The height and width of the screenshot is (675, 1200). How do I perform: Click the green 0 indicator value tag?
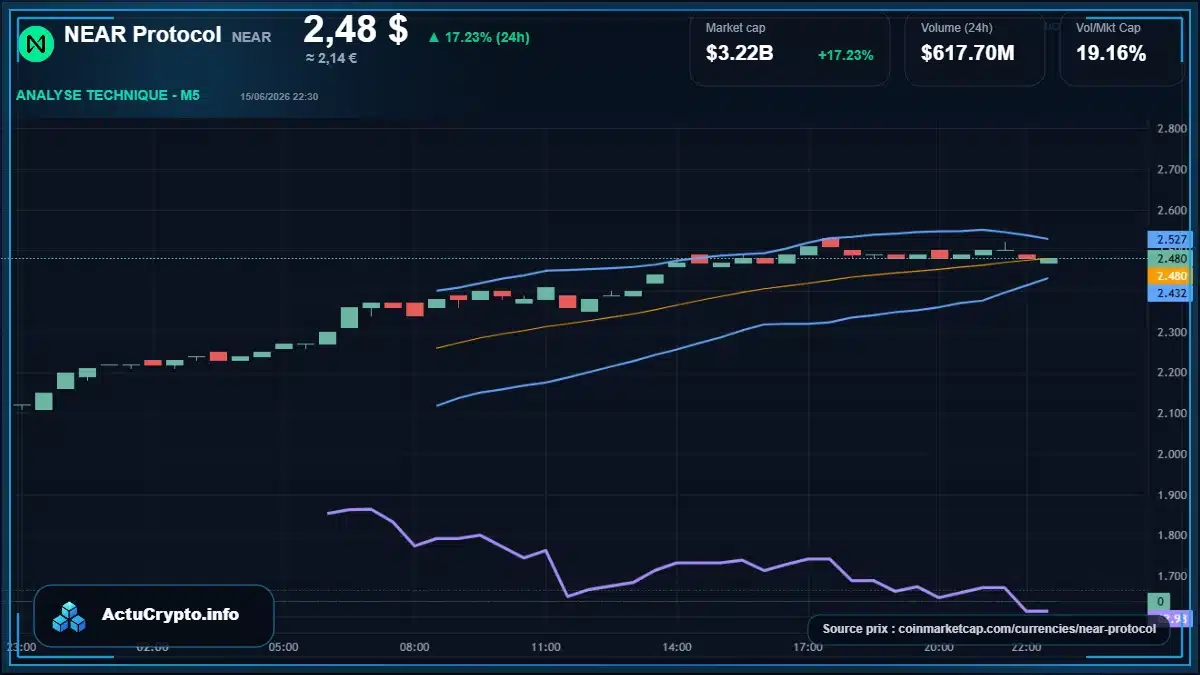tap(1160, 601)
